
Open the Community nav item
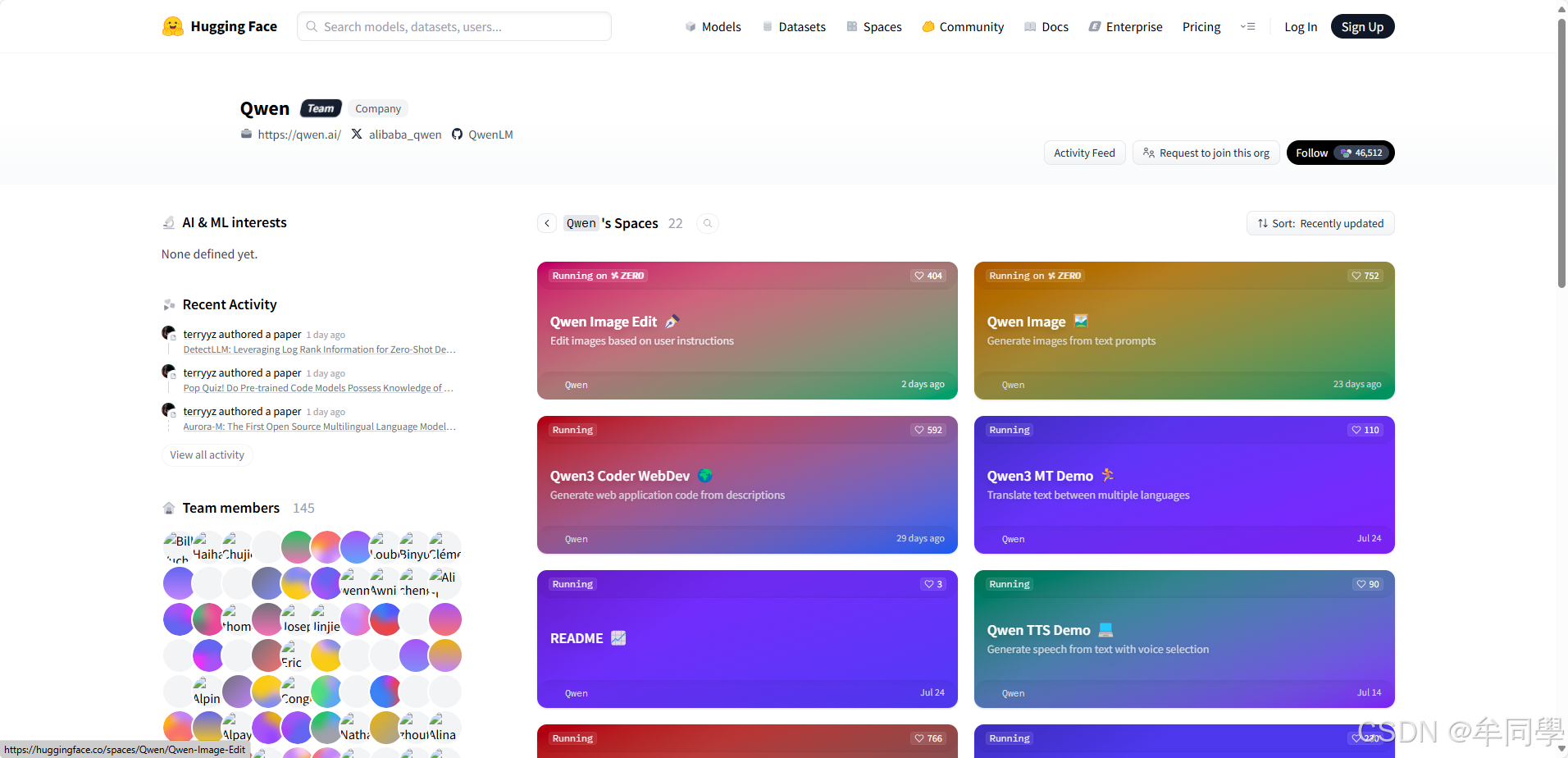(x=963, y=27)
